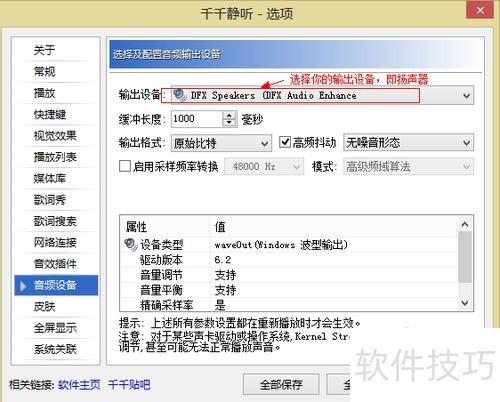Select 视觉效果 in the sidebar

coord(55,136)
